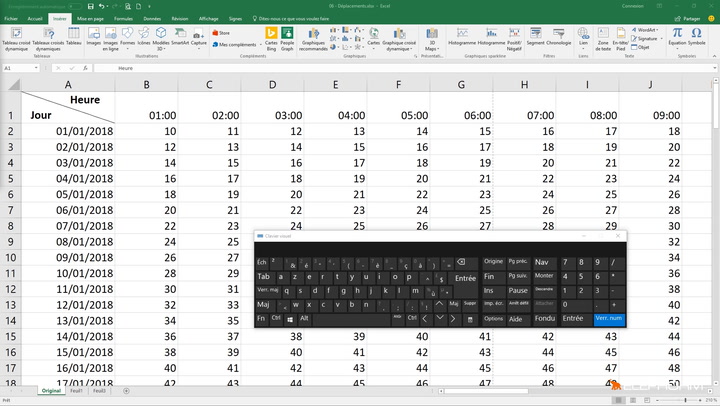Launch Cartes Bing add-in

271,39
